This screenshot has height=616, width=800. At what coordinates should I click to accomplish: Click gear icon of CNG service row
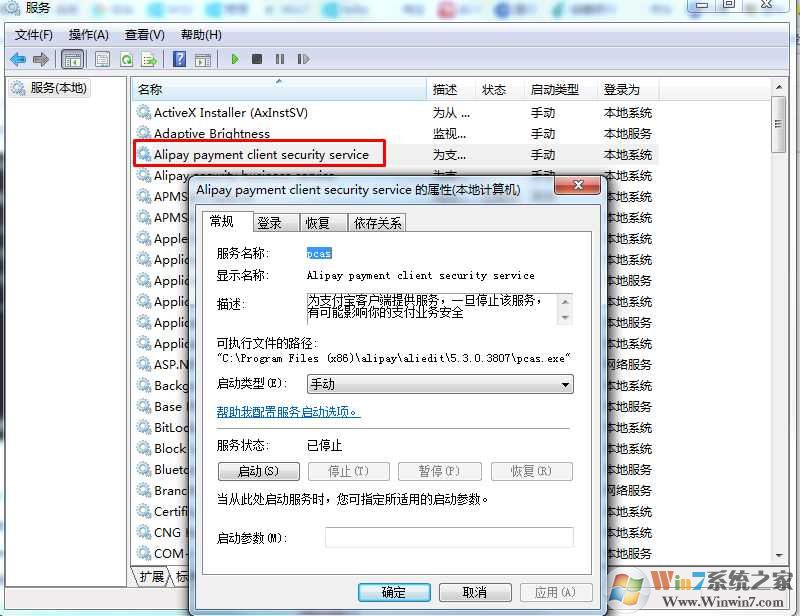144,532
